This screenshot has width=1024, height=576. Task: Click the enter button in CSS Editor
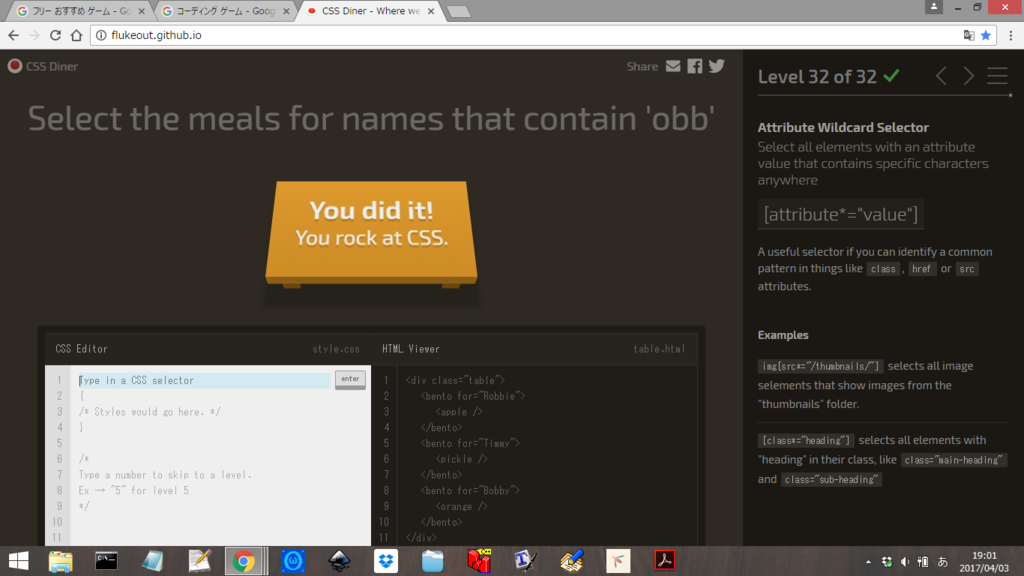pos(350,379)
